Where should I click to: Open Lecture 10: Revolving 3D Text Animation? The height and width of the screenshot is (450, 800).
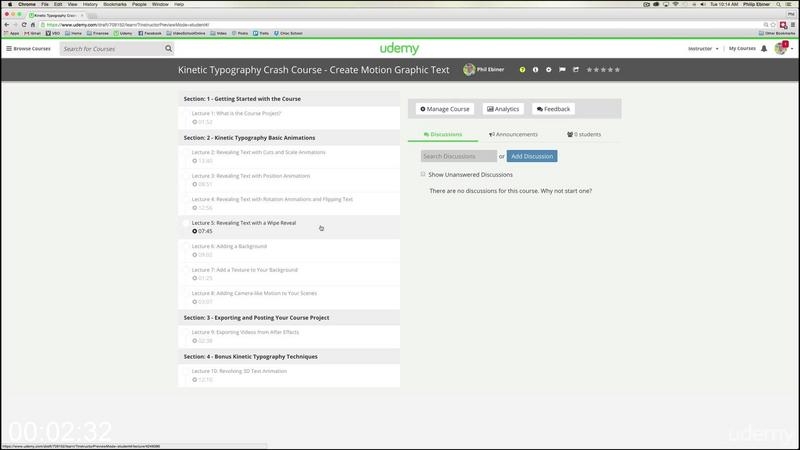(289, 376)
